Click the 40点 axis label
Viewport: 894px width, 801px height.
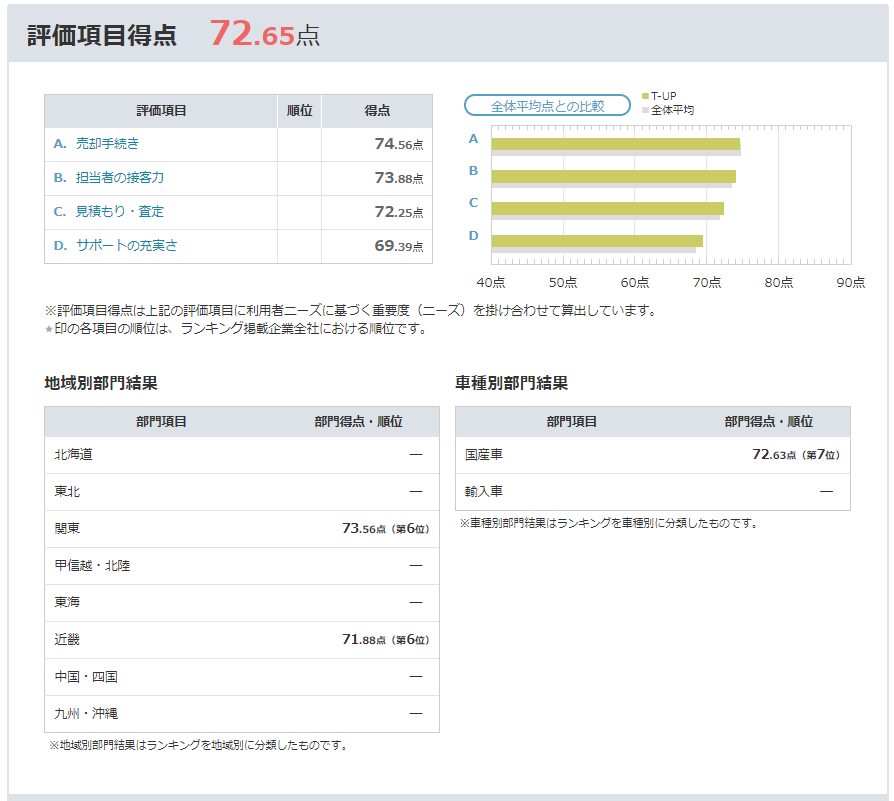coord(491,282)
